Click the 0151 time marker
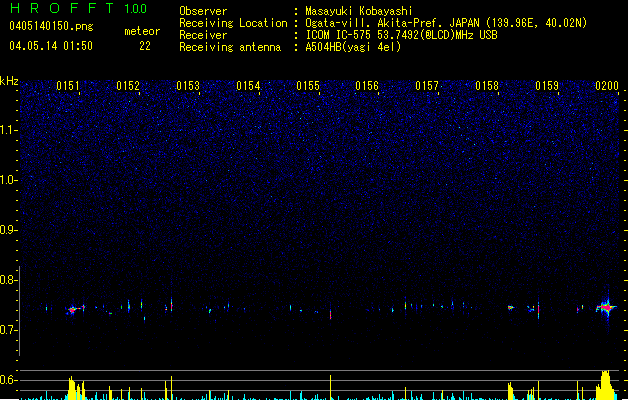This screenshot has width=629, height=400. pyautogui.click(x=68, y=86)
